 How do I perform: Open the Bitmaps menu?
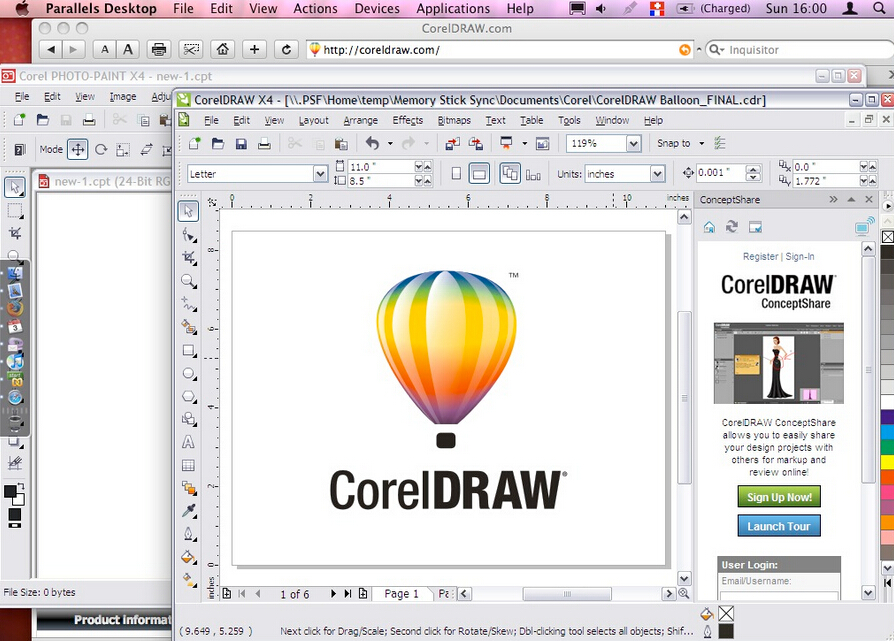[x=454, y=120]
